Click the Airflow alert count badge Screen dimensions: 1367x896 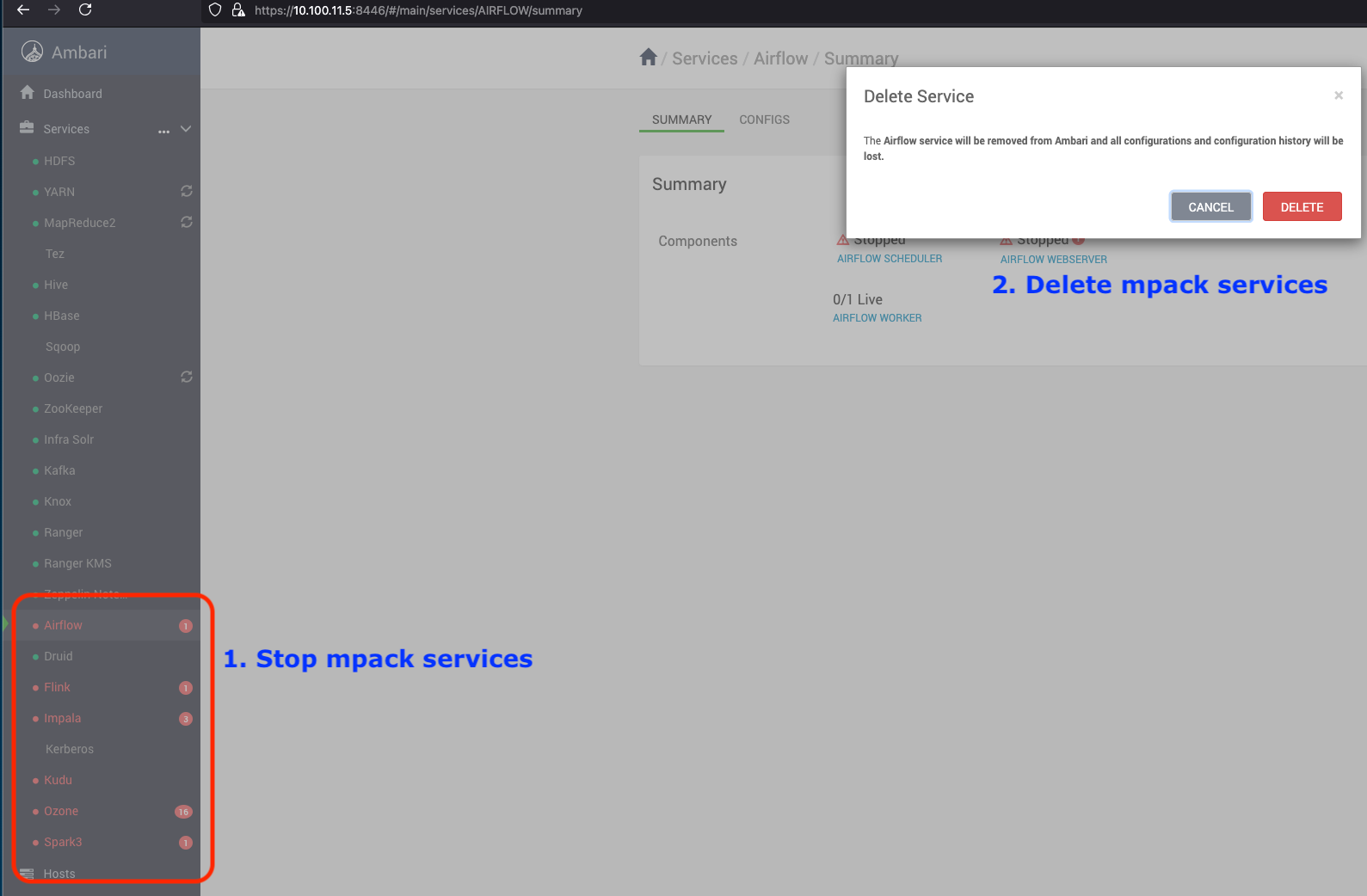185,626
